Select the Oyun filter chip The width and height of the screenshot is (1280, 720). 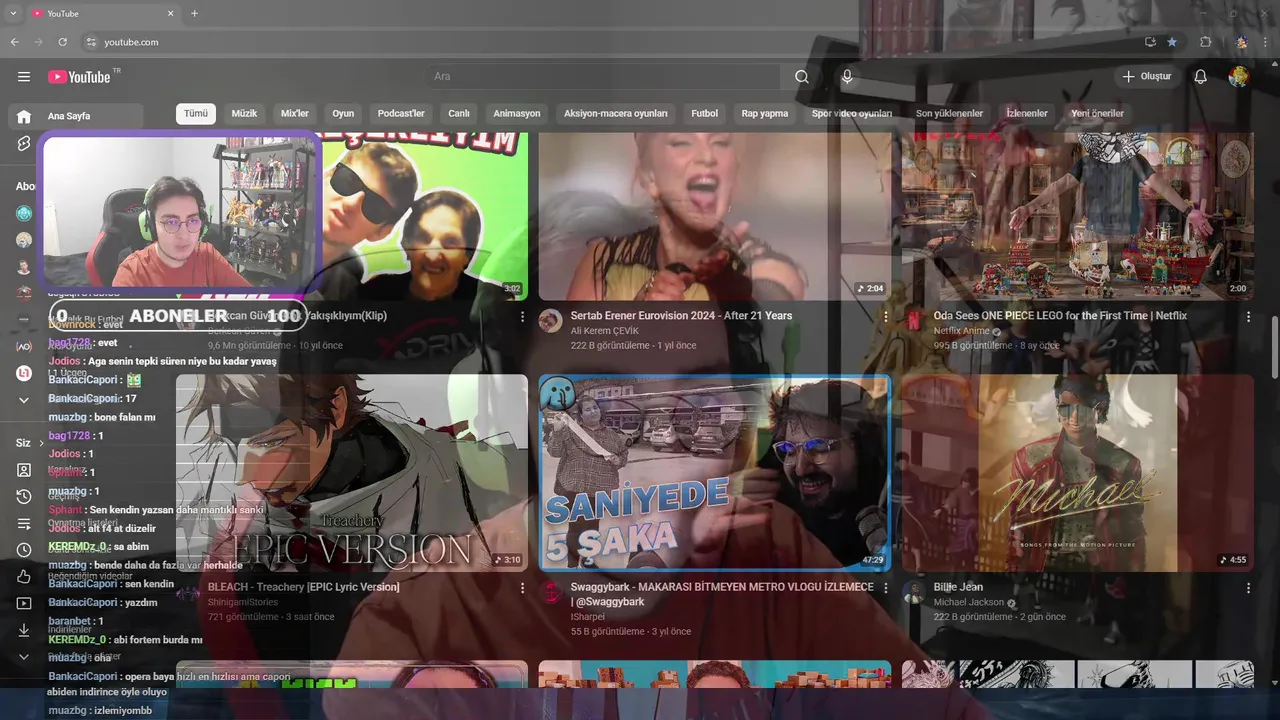click(x=343, y=114)
